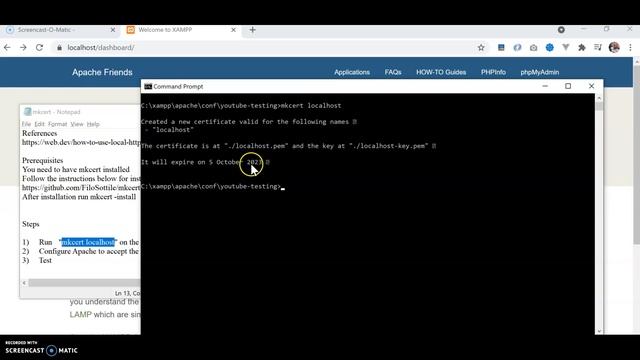Click the current youtube-testing prompt line
Viewport: 640px width, 360px height.
(213, 187)
